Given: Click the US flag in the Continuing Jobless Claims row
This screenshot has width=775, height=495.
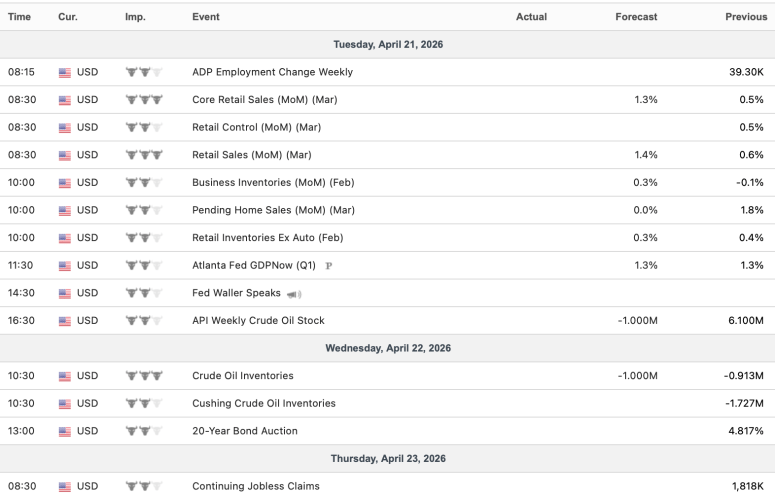Looking at the screenshot, I should click(65, 487).
